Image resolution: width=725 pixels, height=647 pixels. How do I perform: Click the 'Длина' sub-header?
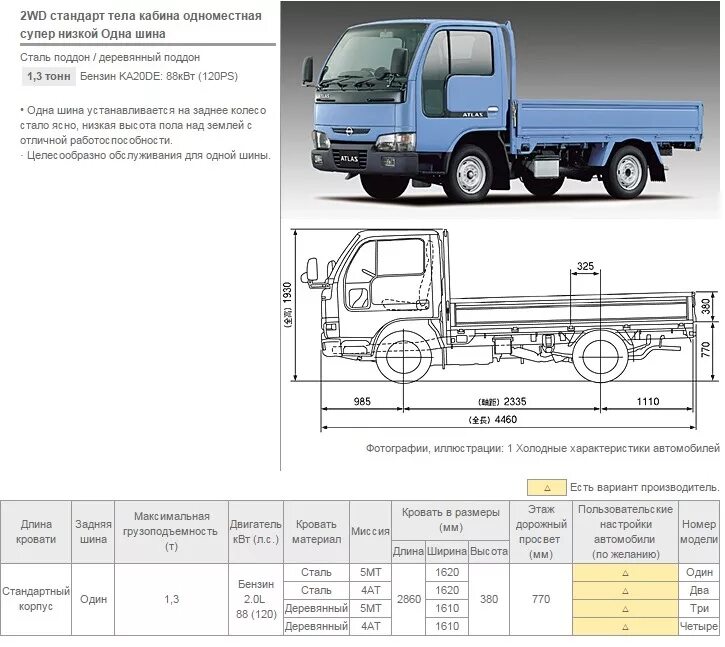pos(408,551)
